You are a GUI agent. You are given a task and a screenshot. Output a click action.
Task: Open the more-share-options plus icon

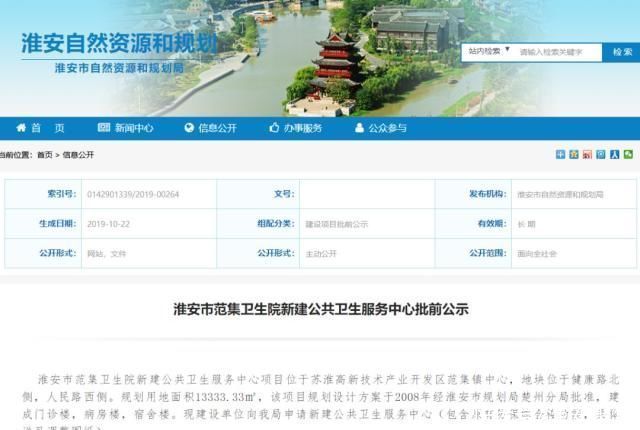click(560, 154)
